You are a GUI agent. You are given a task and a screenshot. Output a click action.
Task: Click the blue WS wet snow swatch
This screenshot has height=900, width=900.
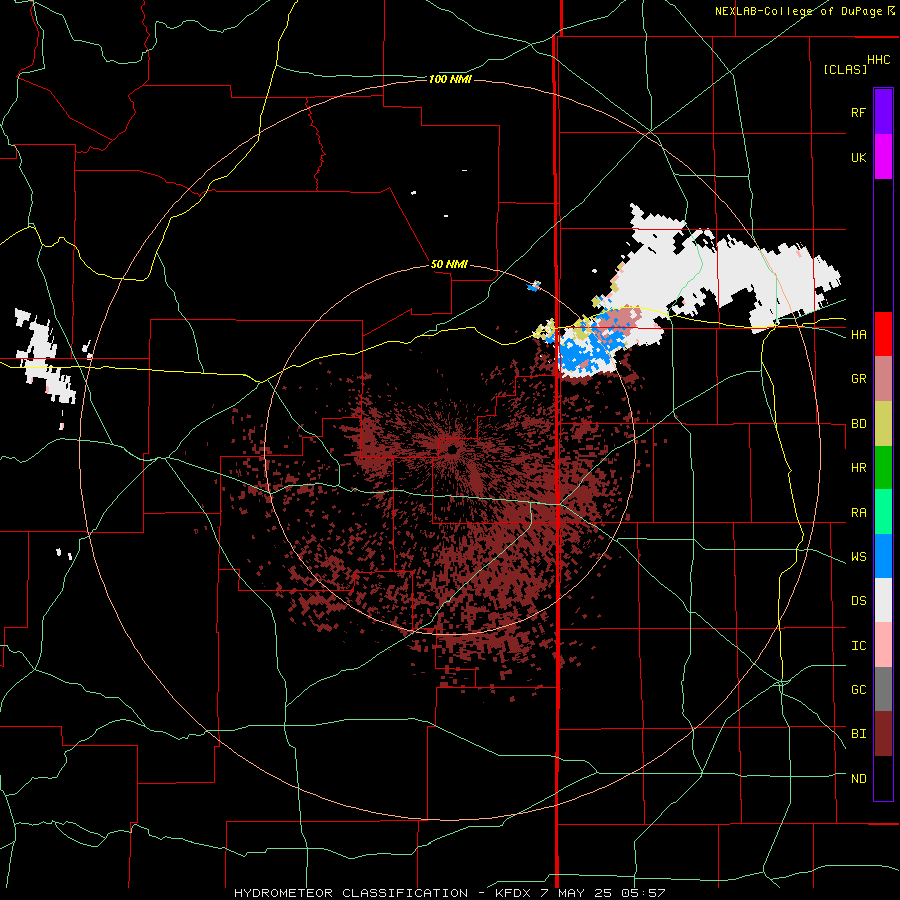click(883, 556)
